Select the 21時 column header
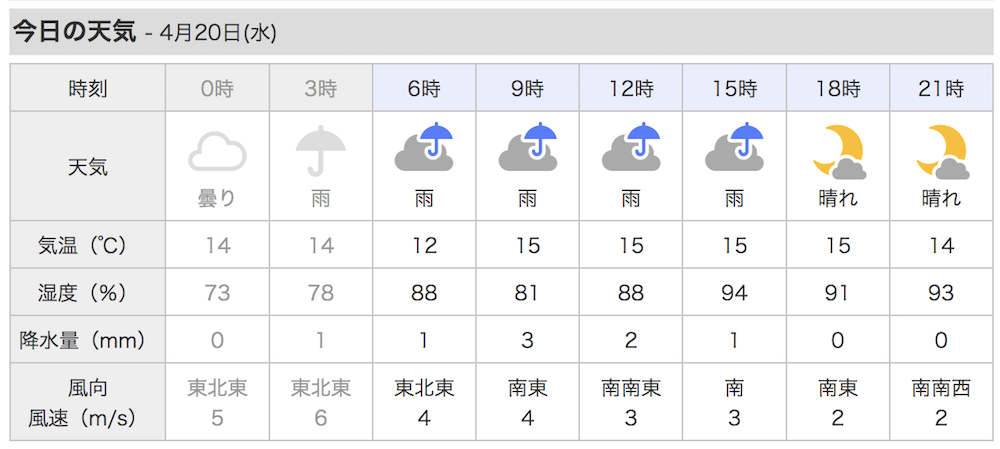The height and width of the screenshot is (449, 1000). (941, 88)
